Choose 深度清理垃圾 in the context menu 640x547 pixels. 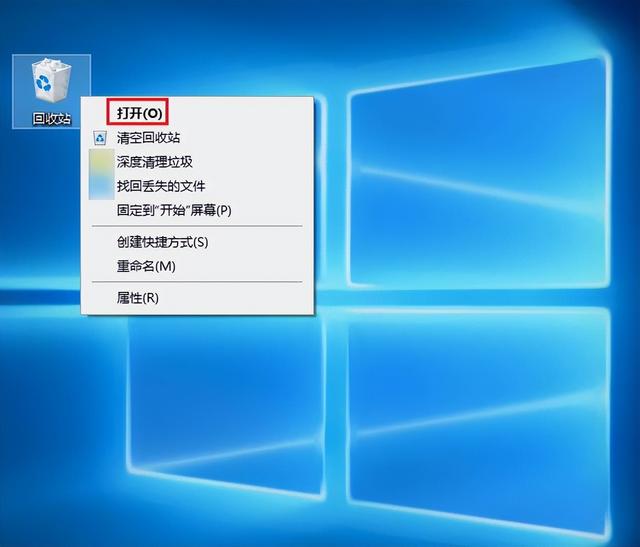(x=198, y=162)
